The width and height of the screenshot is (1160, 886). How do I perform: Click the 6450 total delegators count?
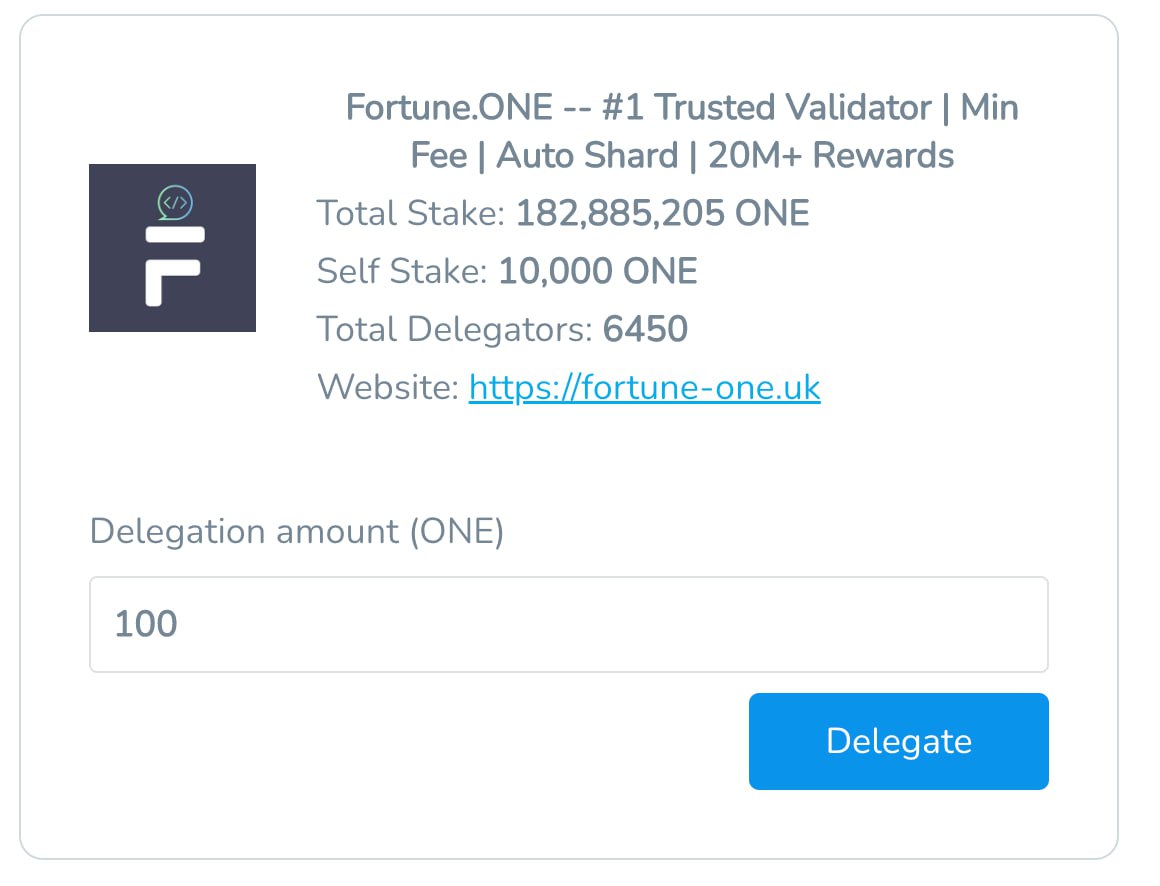click(645, 329)
